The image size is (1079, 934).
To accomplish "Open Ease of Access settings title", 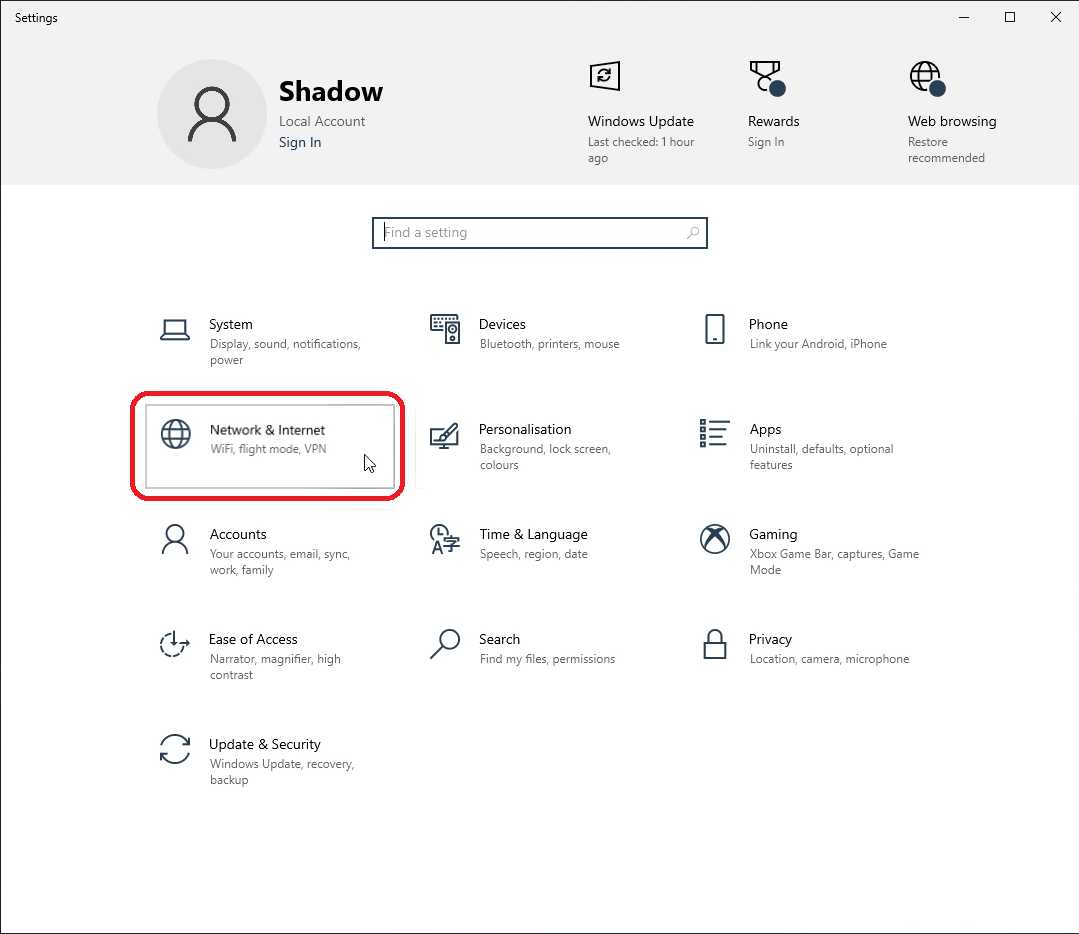I will click(253, 639).
